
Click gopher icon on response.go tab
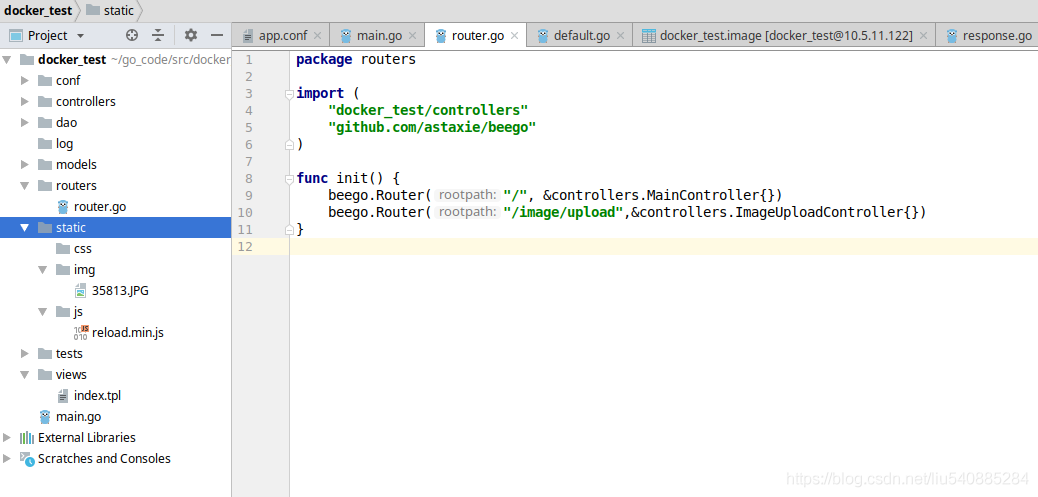pyautogui.click(x=952, y=36)
